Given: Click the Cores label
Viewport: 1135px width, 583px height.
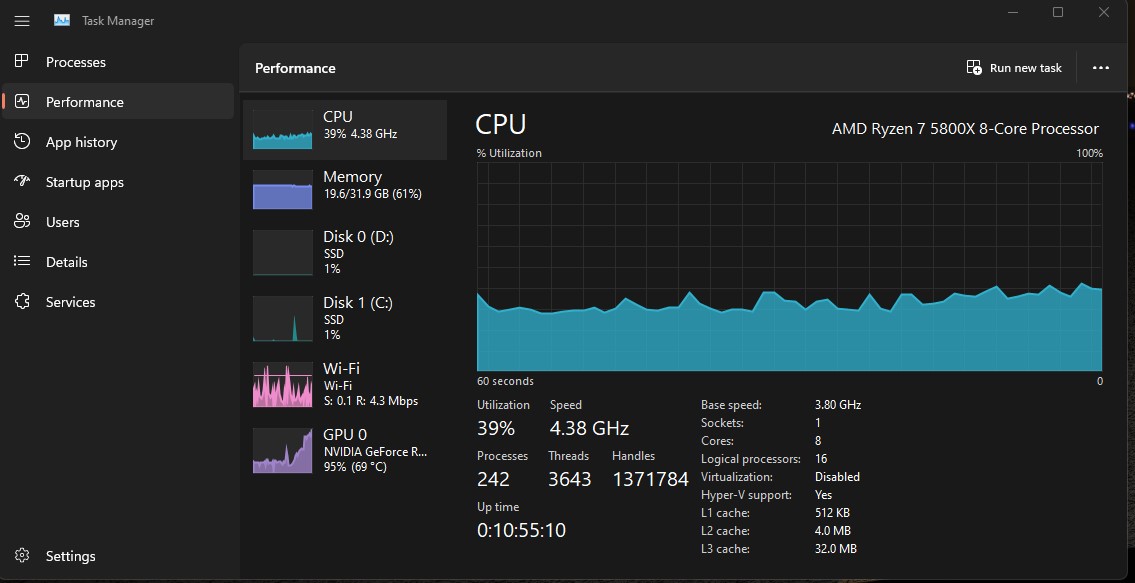Looking at the screenshot, I should 717,441.
